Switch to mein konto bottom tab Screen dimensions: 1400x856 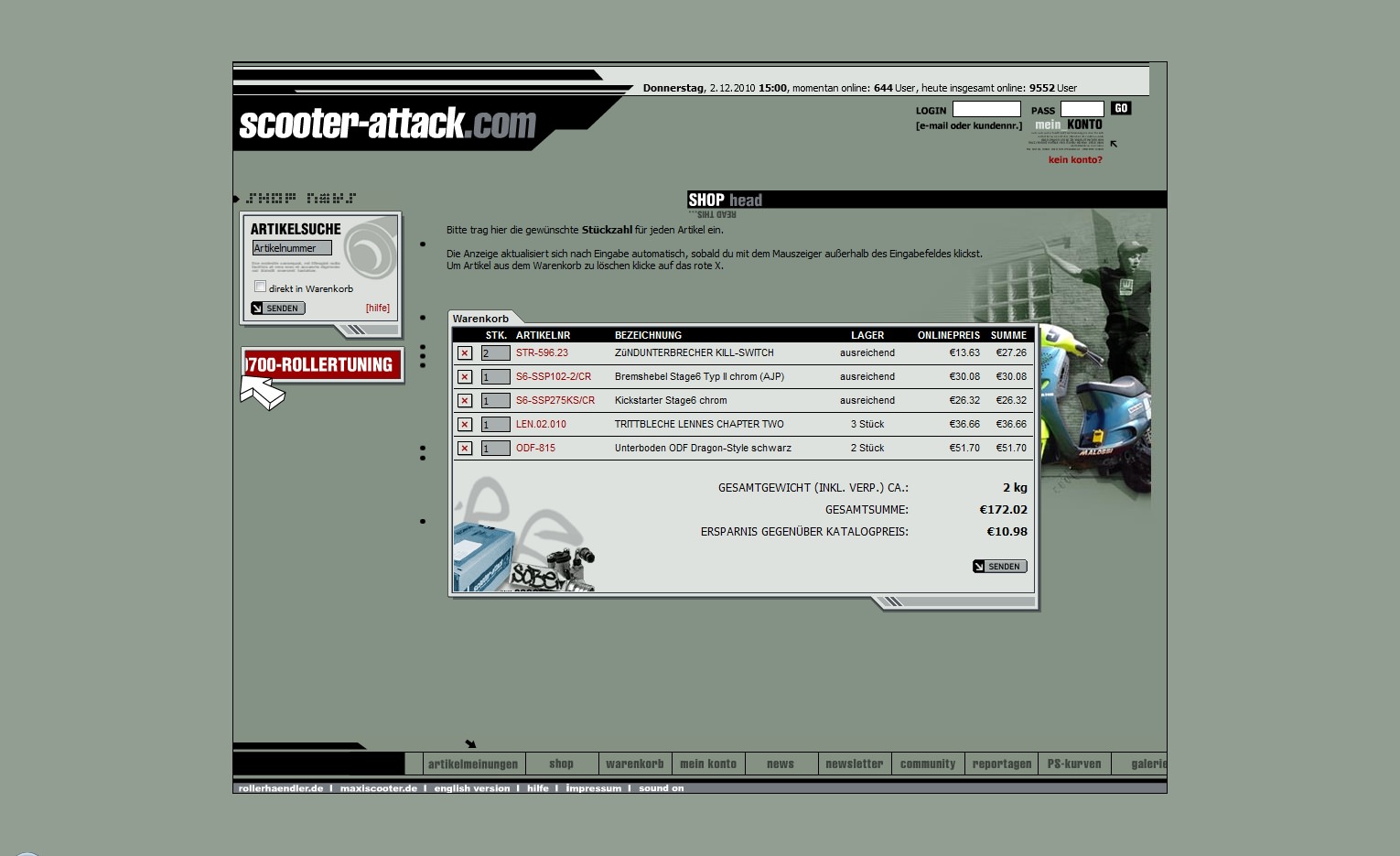[x=708, y=764]
